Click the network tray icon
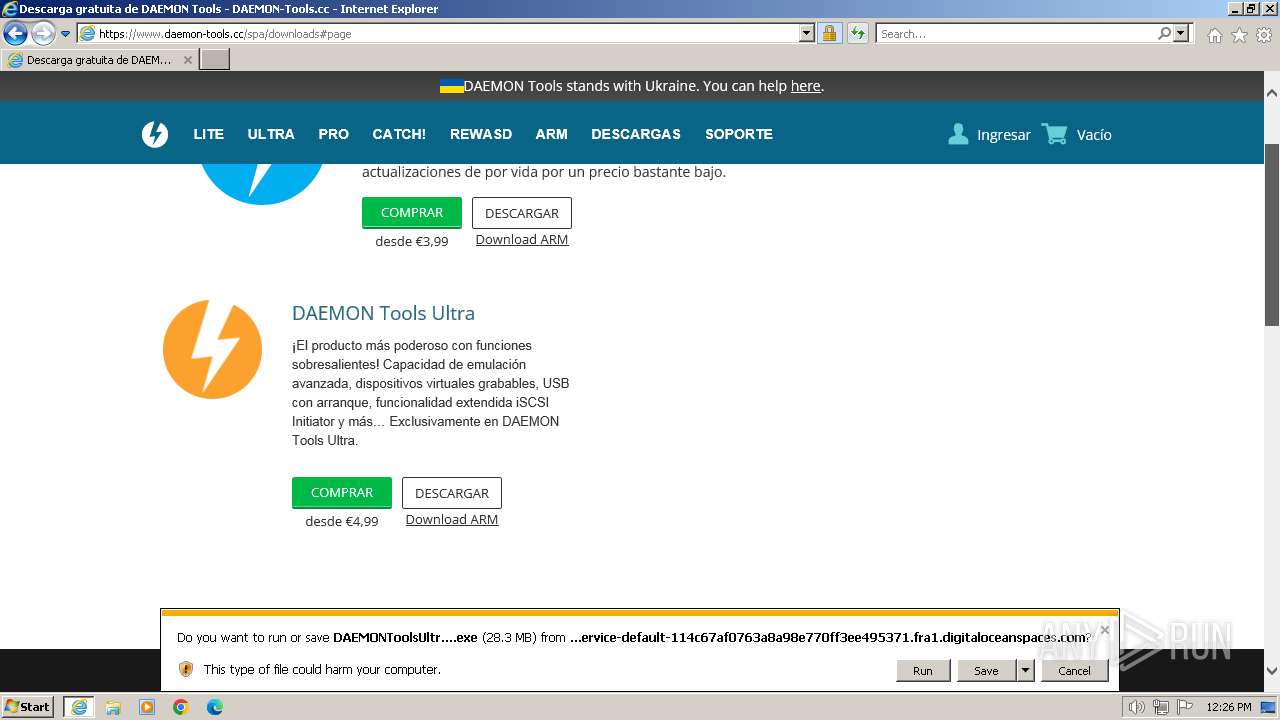1280x720 pixels. coord(1161,707)
